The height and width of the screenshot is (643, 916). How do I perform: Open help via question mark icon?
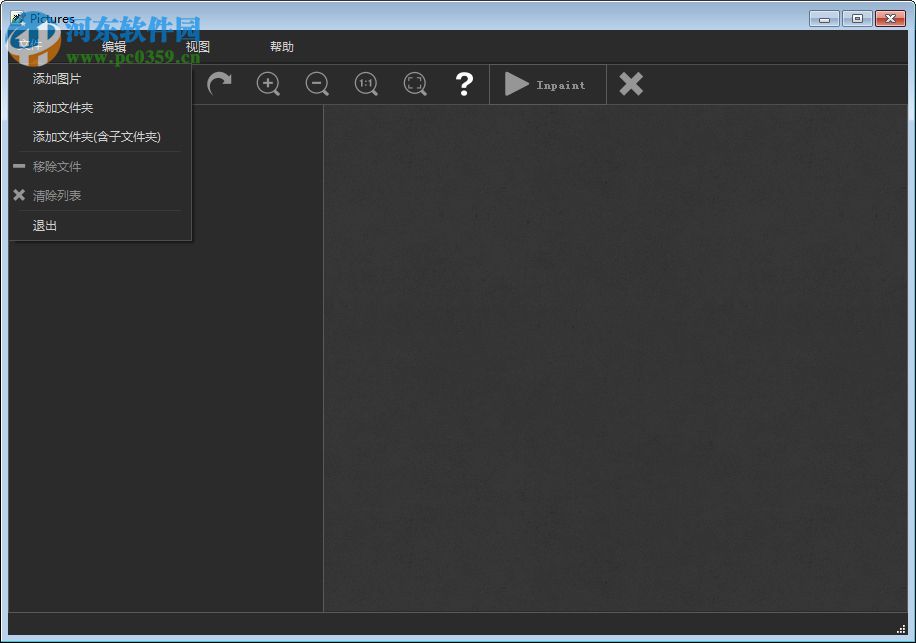[464, 84]
